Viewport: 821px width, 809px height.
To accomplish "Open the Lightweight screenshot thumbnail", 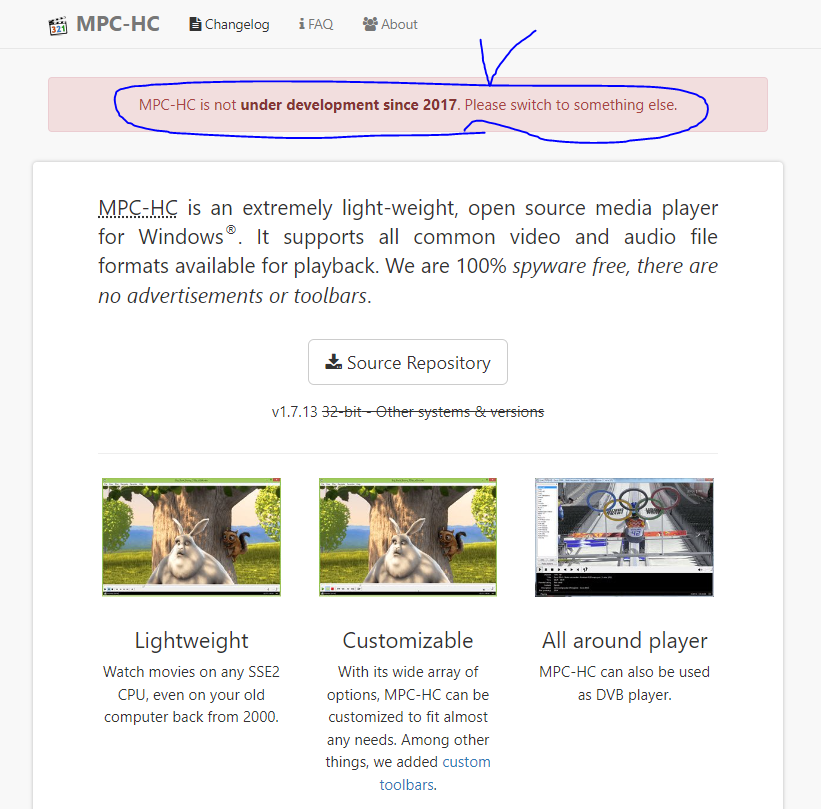I will pos(191,537).
